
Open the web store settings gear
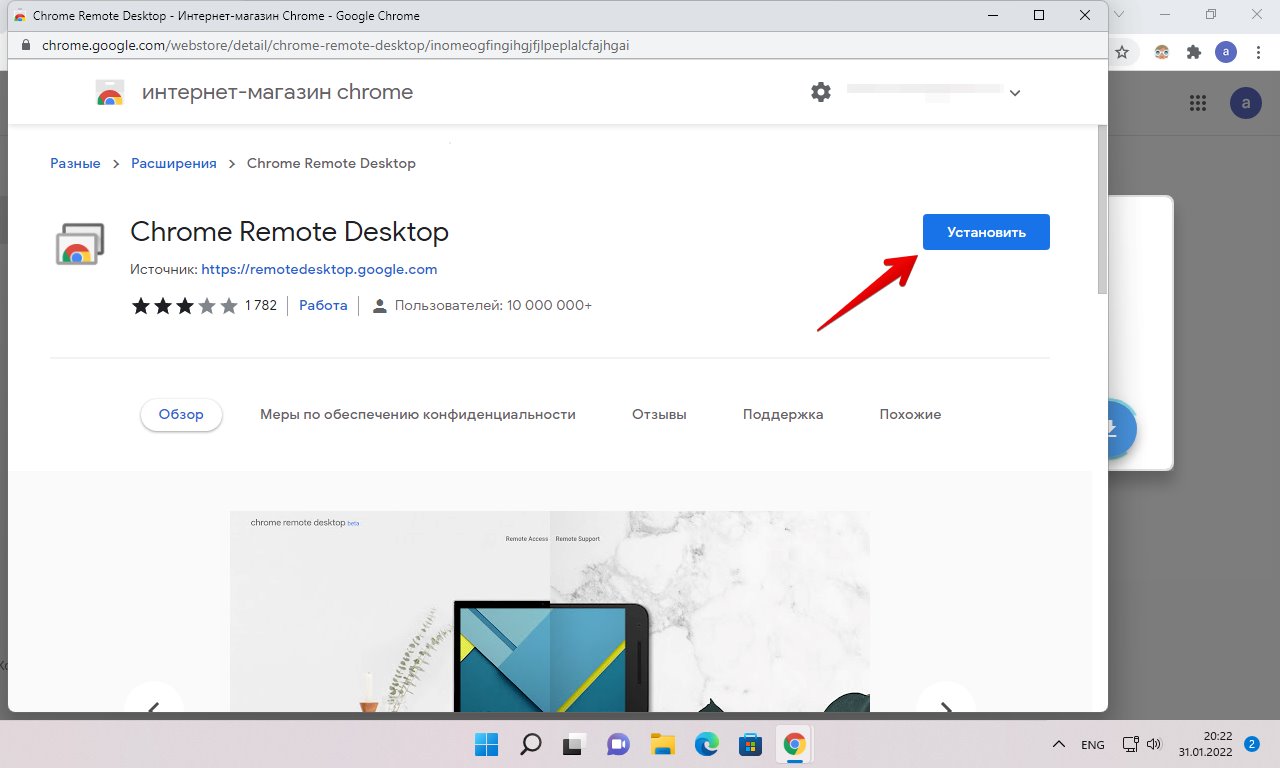821,92
